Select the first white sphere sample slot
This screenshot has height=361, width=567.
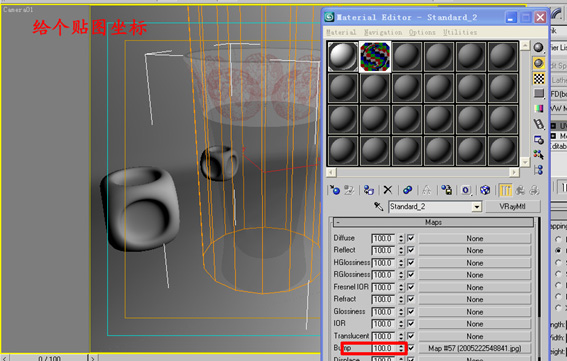click(343, 56)
